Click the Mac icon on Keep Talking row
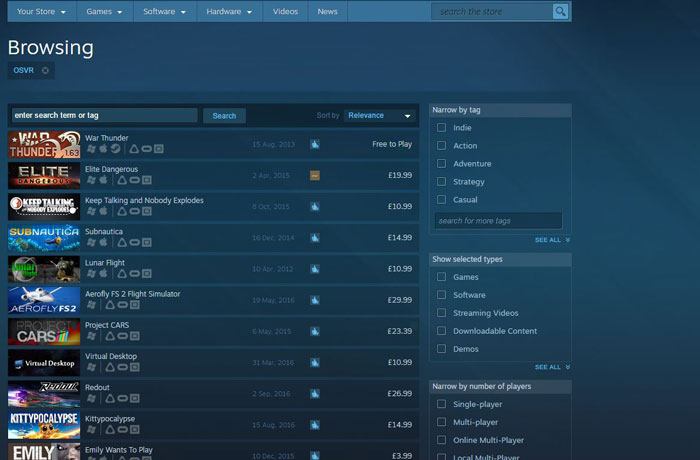 pyautogui.click(x=103, y=211)
